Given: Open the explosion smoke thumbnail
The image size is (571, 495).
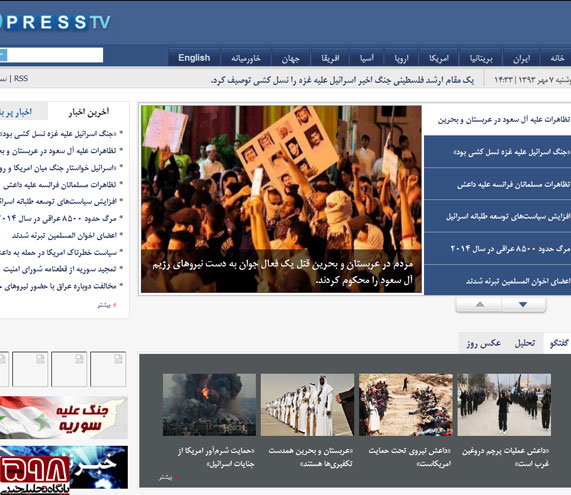Looking at the screenshot, I should [x=209, y=405].
